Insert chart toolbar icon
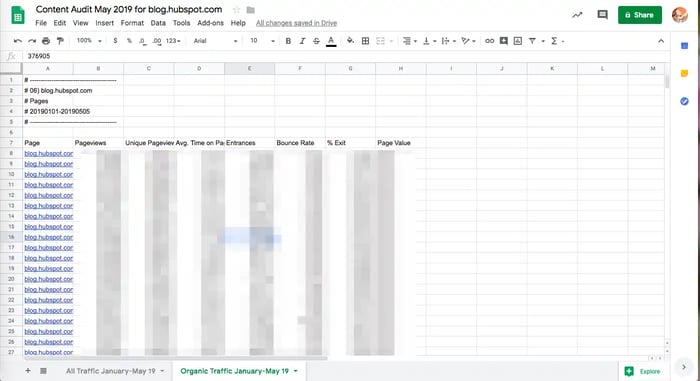Image resolution: width=700 pixels, height=381 pixels. click(x=518, y=41)
